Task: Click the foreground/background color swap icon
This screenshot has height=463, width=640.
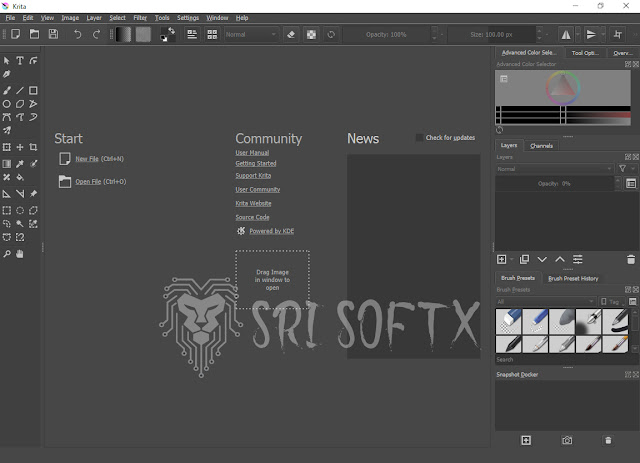Action: 171,31
